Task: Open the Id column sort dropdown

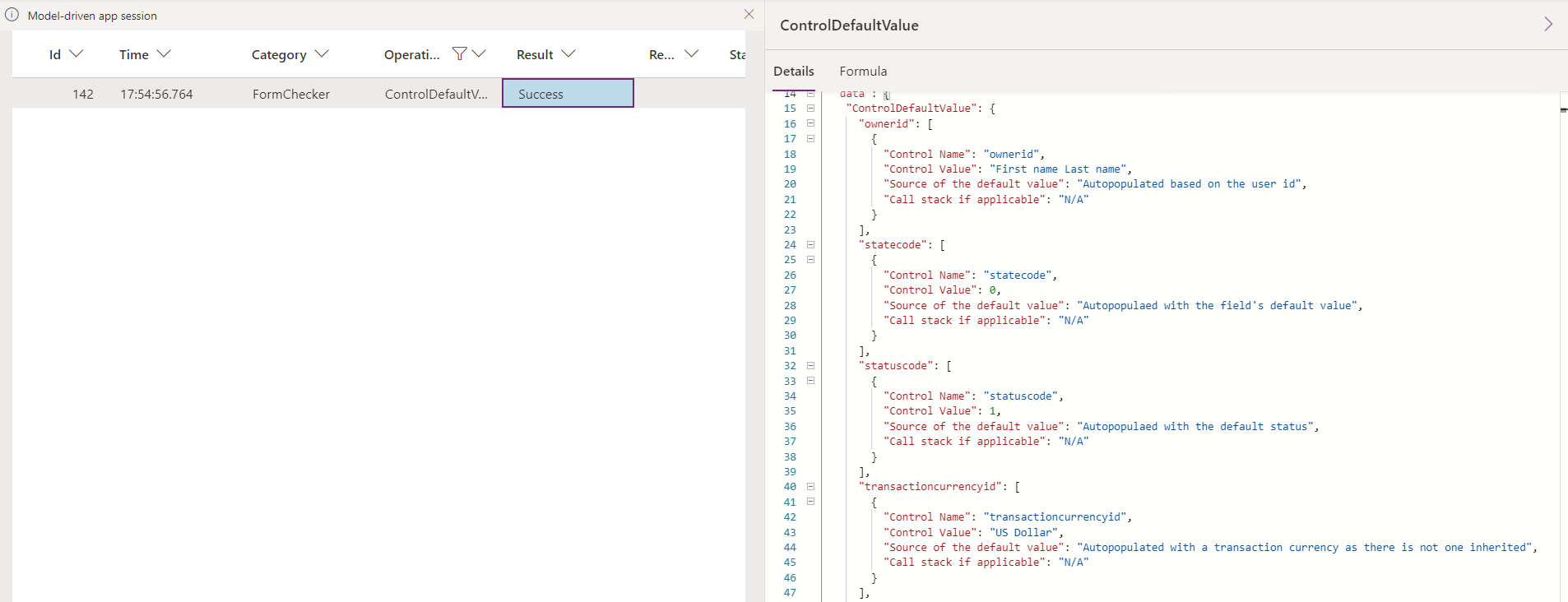Action: 77,53
